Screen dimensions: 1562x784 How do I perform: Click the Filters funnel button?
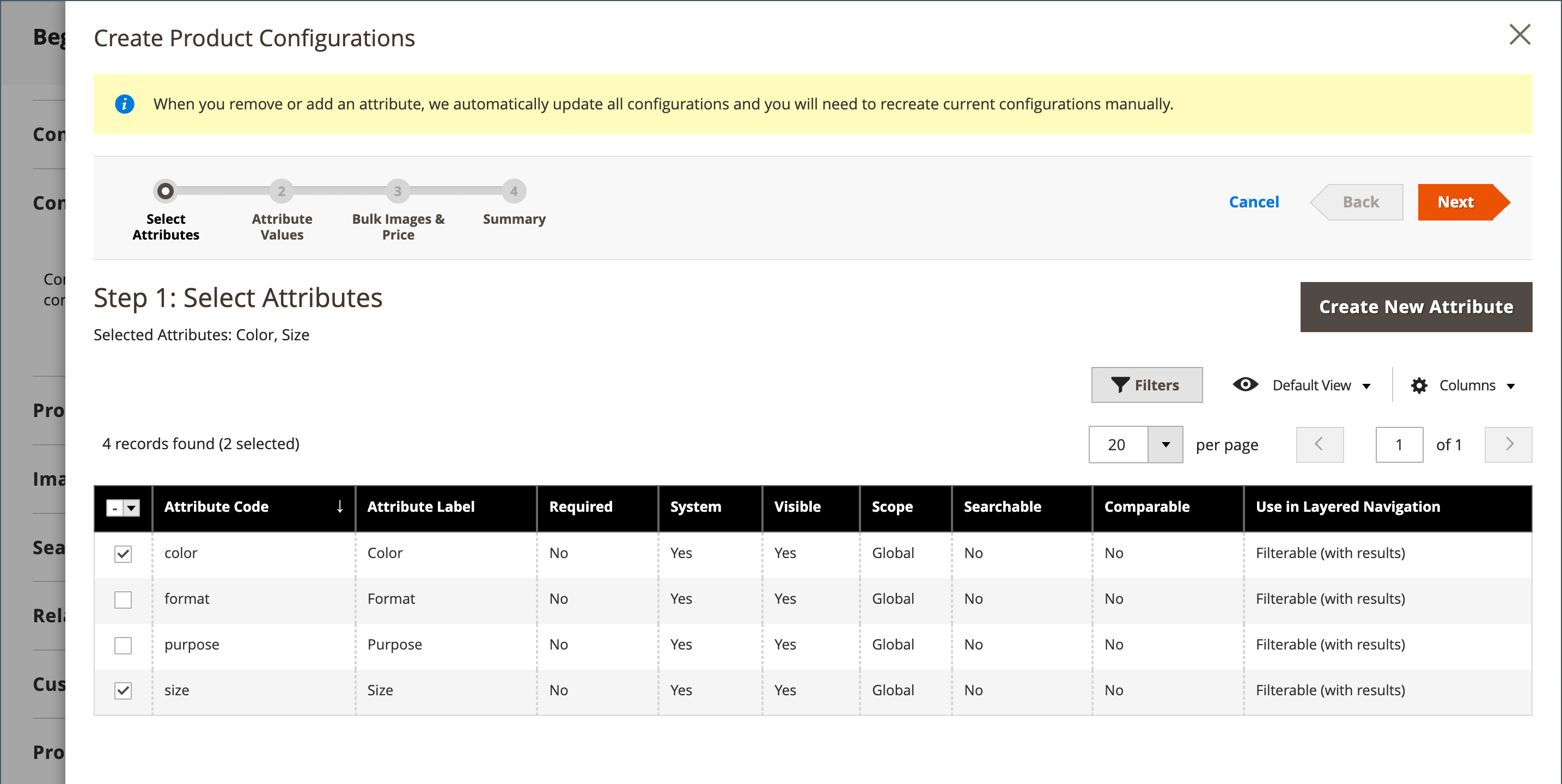pyautogui.click(x=1146, y=385)
